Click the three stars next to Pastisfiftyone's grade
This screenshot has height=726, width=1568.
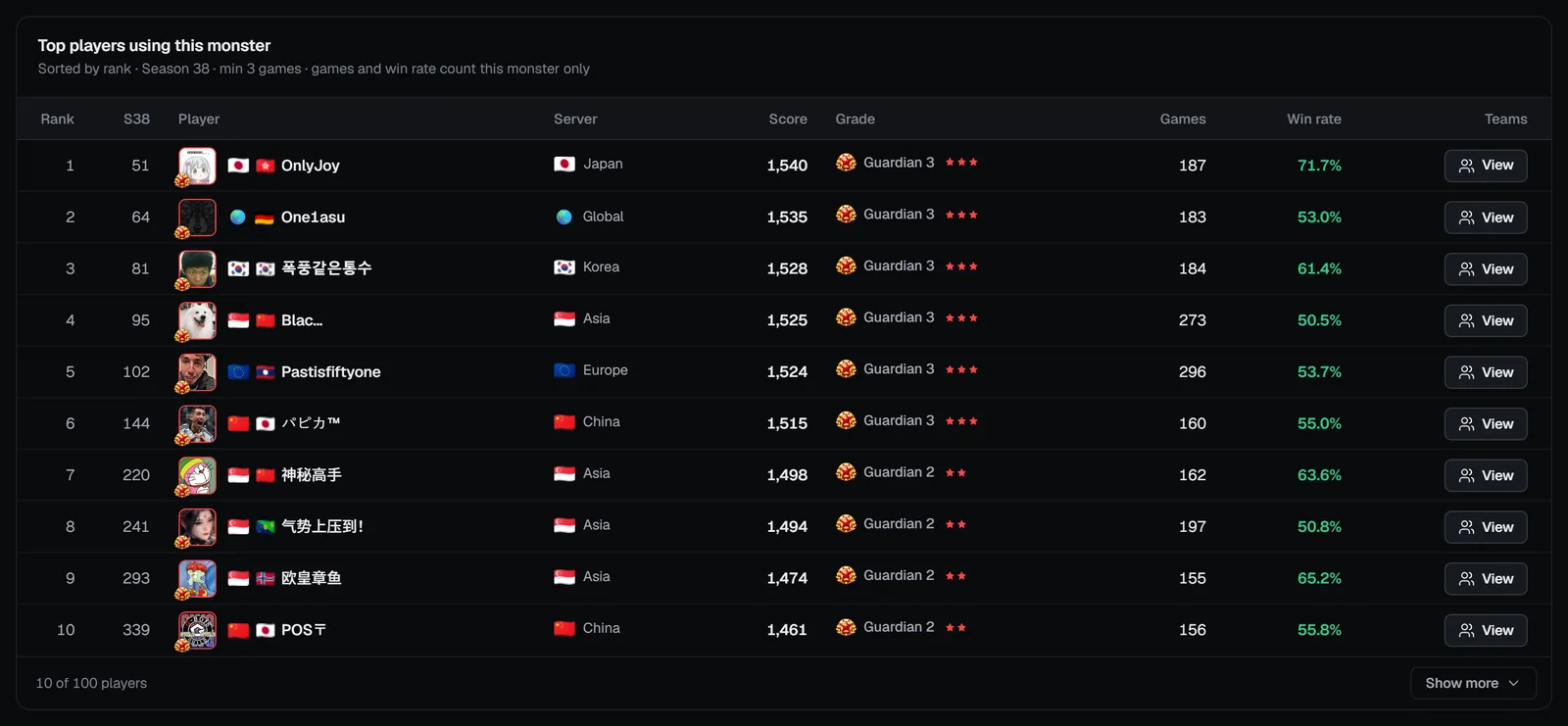961,369
